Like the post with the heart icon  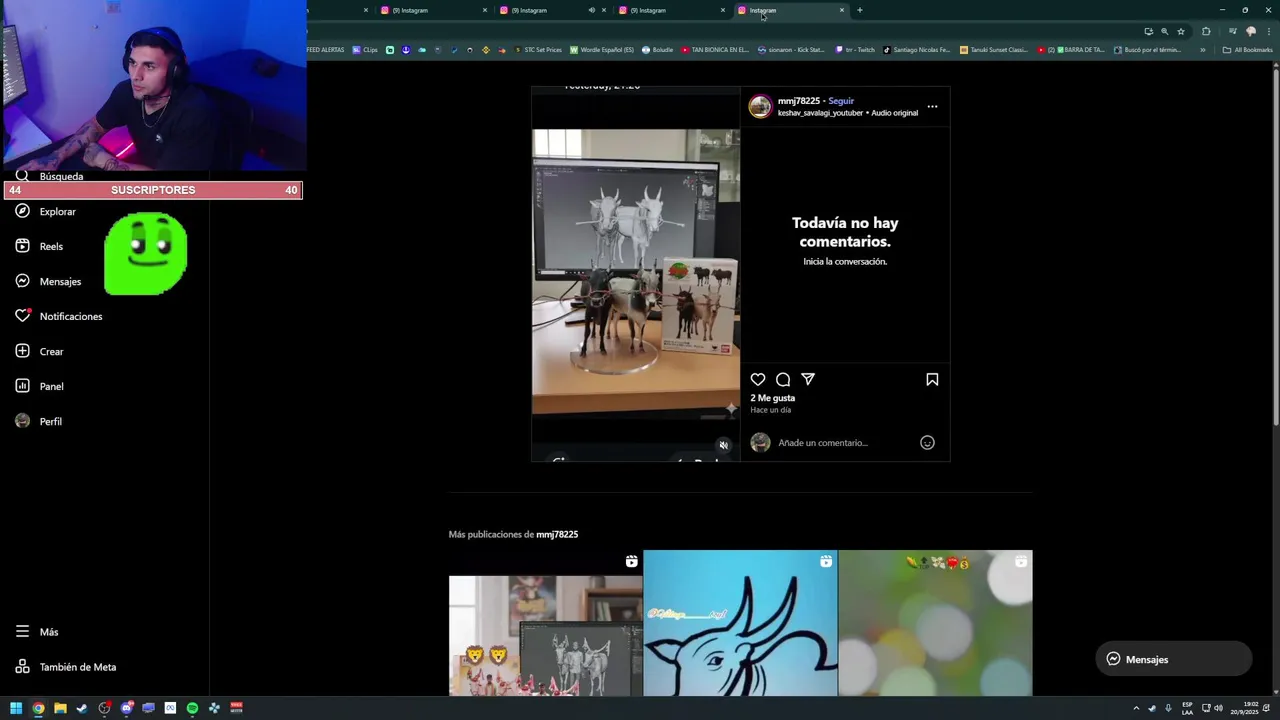click(758, 380)
